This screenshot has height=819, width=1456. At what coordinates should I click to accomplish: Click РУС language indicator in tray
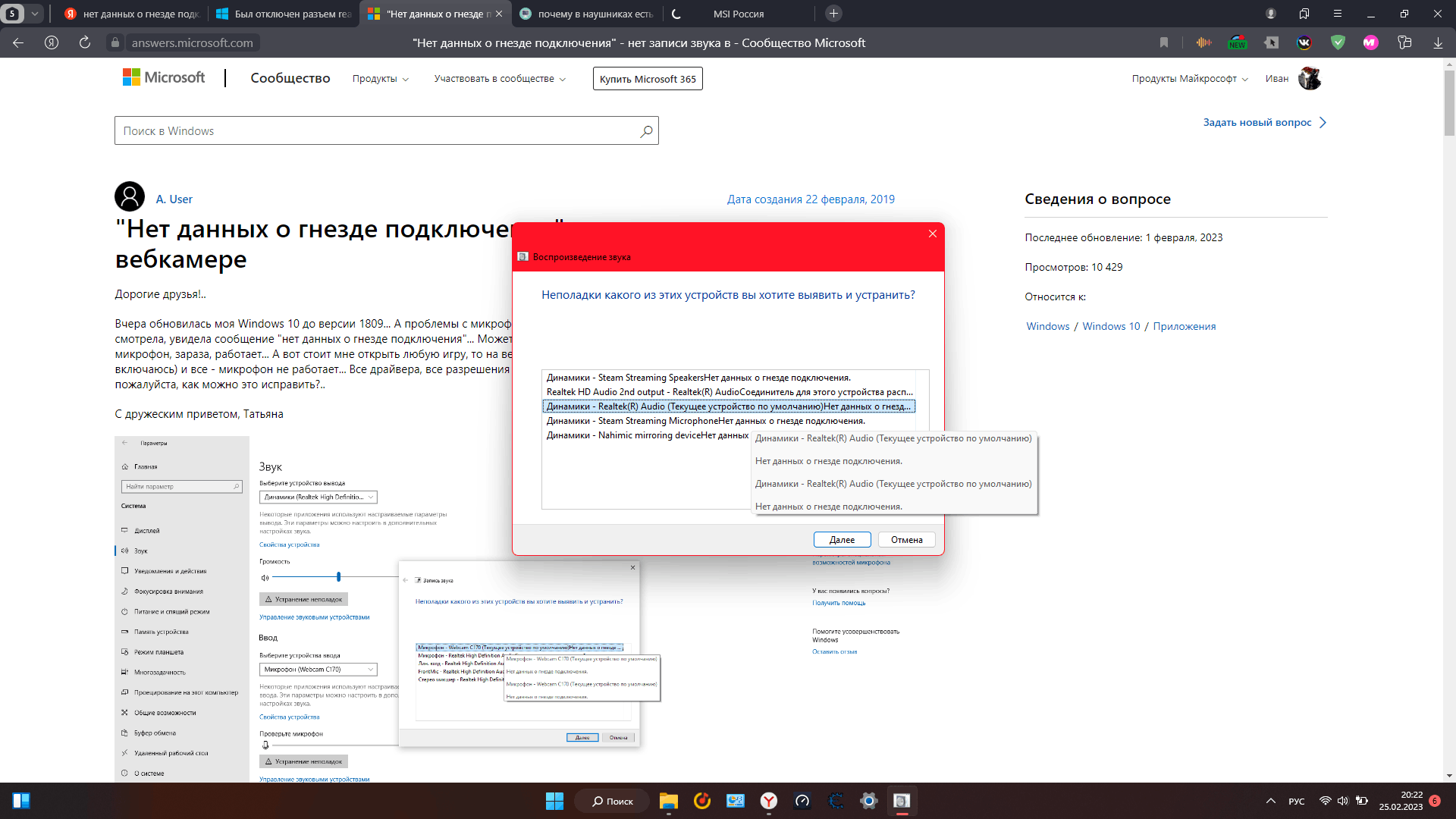[x=1297, y=801]
